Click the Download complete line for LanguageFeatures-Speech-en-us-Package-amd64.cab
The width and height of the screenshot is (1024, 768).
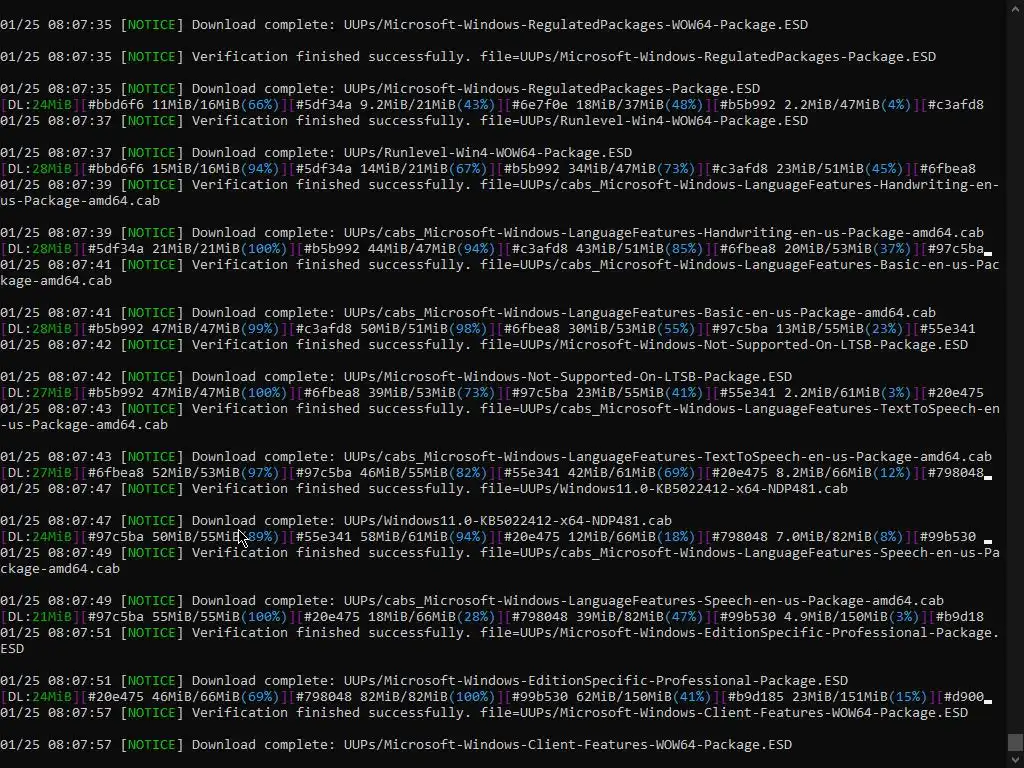472,601
